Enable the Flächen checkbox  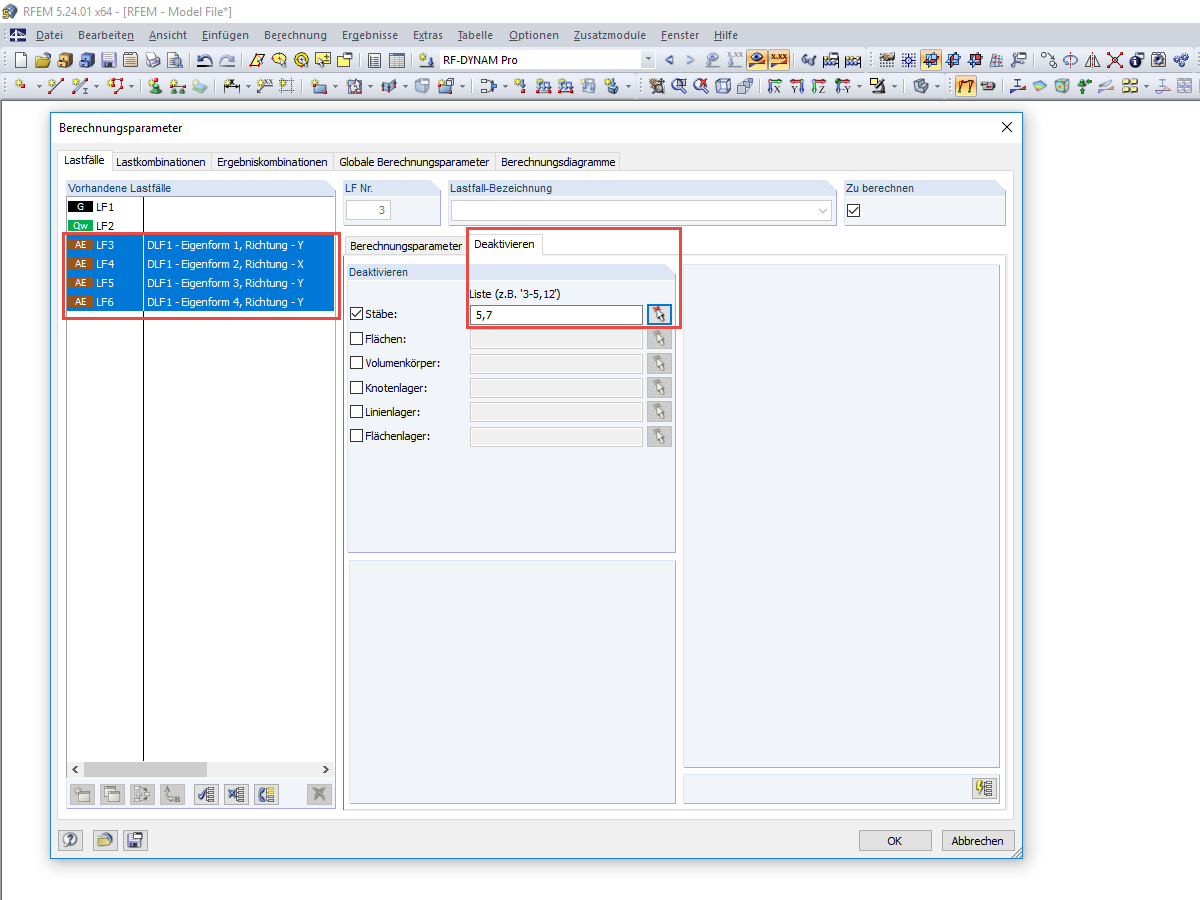[357, 339]
